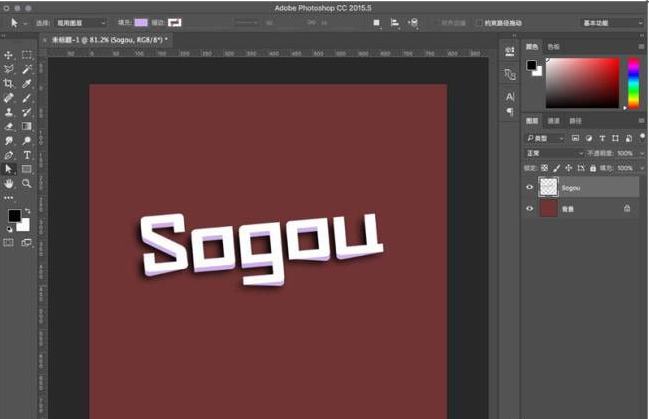Open the tool preset picker arrow
The width and height of the screenshot is (649, 419).
point(25,23)
